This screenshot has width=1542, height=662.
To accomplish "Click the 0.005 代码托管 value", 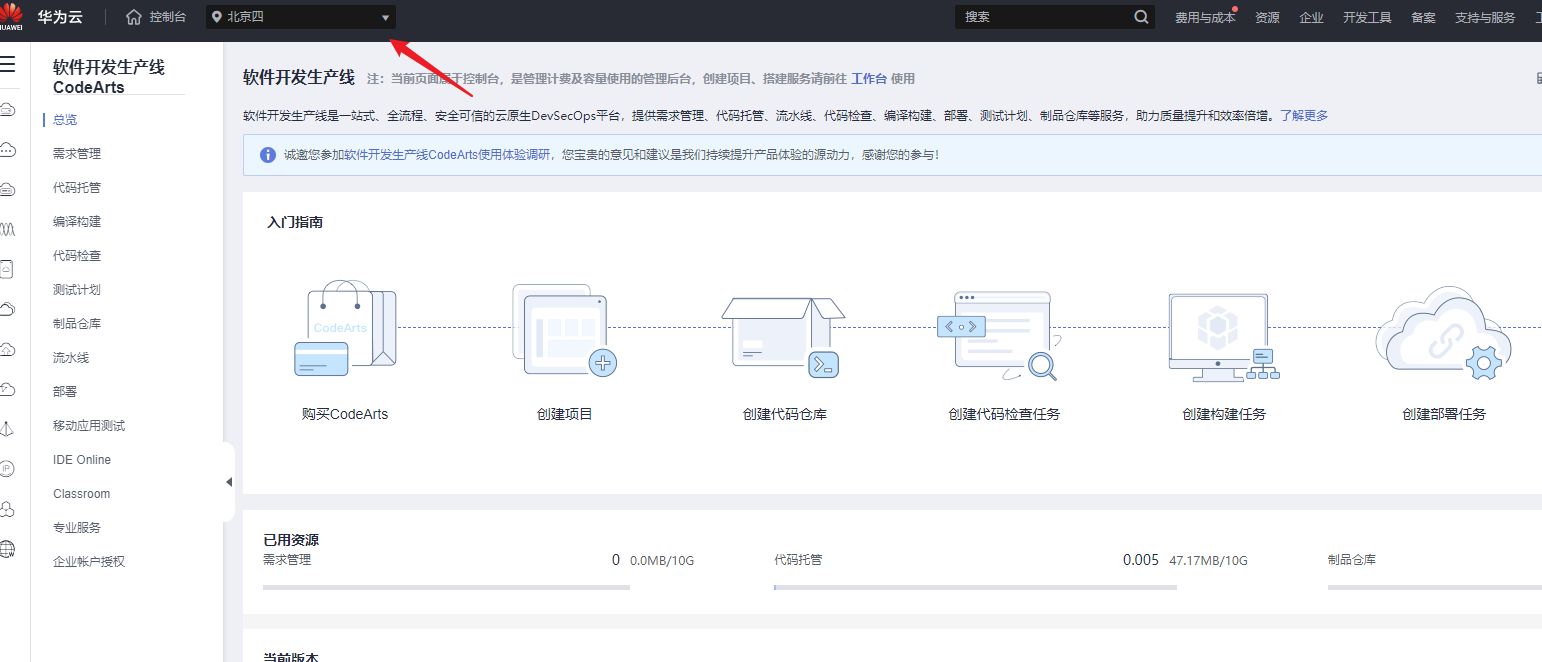I will click(x=1141, y=560).
